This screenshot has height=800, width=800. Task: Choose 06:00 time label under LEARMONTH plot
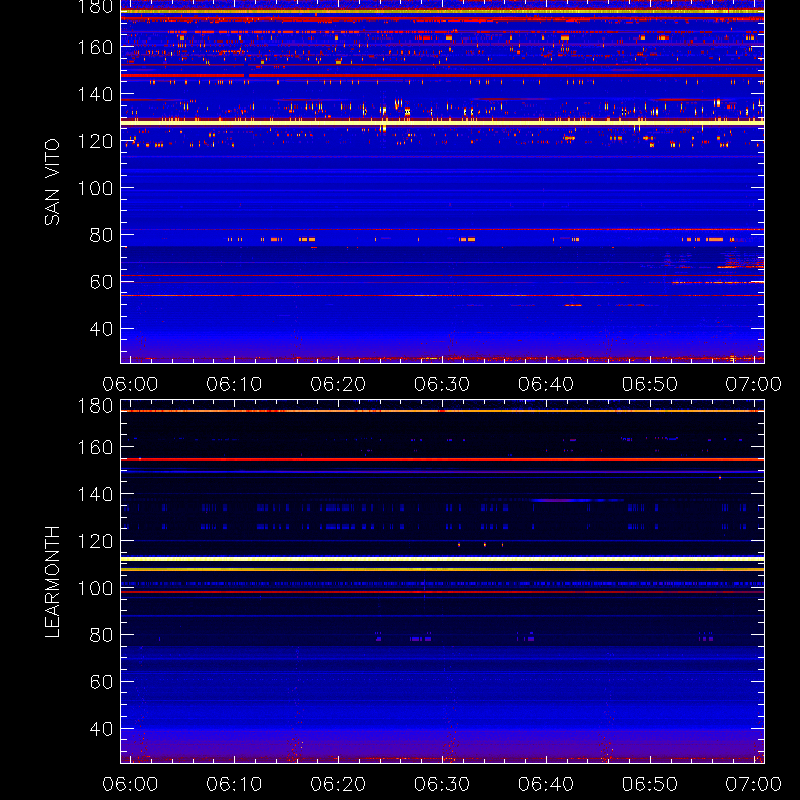pos(130,784)
